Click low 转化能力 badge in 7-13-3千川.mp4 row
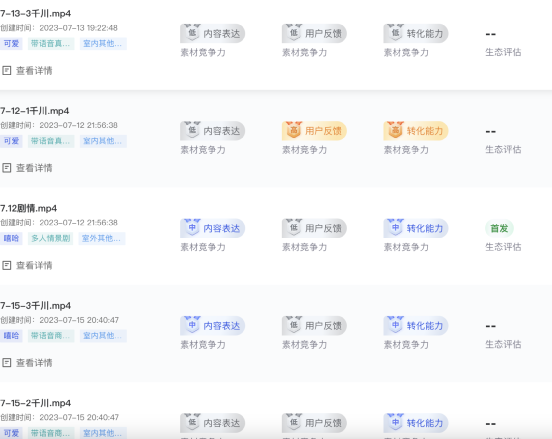The width and height of the screenshot is (552, 439). 415,33
